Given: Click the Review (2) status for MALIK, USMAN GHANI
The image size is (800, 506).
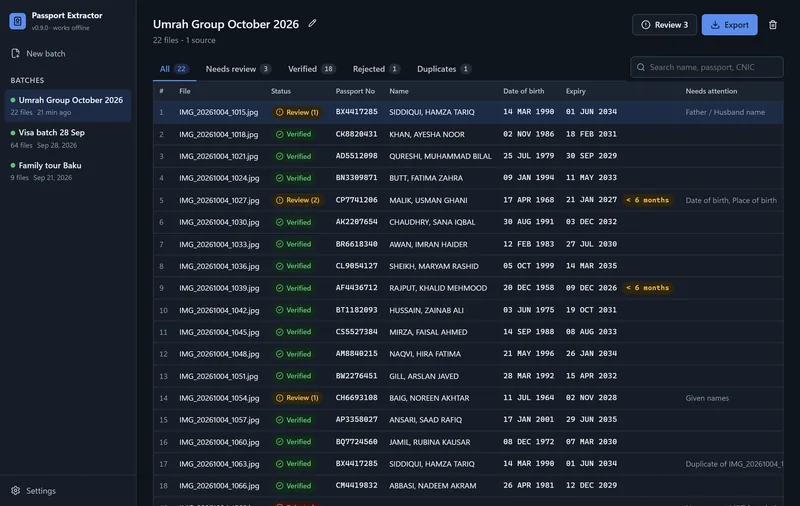Looking at the screenshot, I should coord(297,200).
